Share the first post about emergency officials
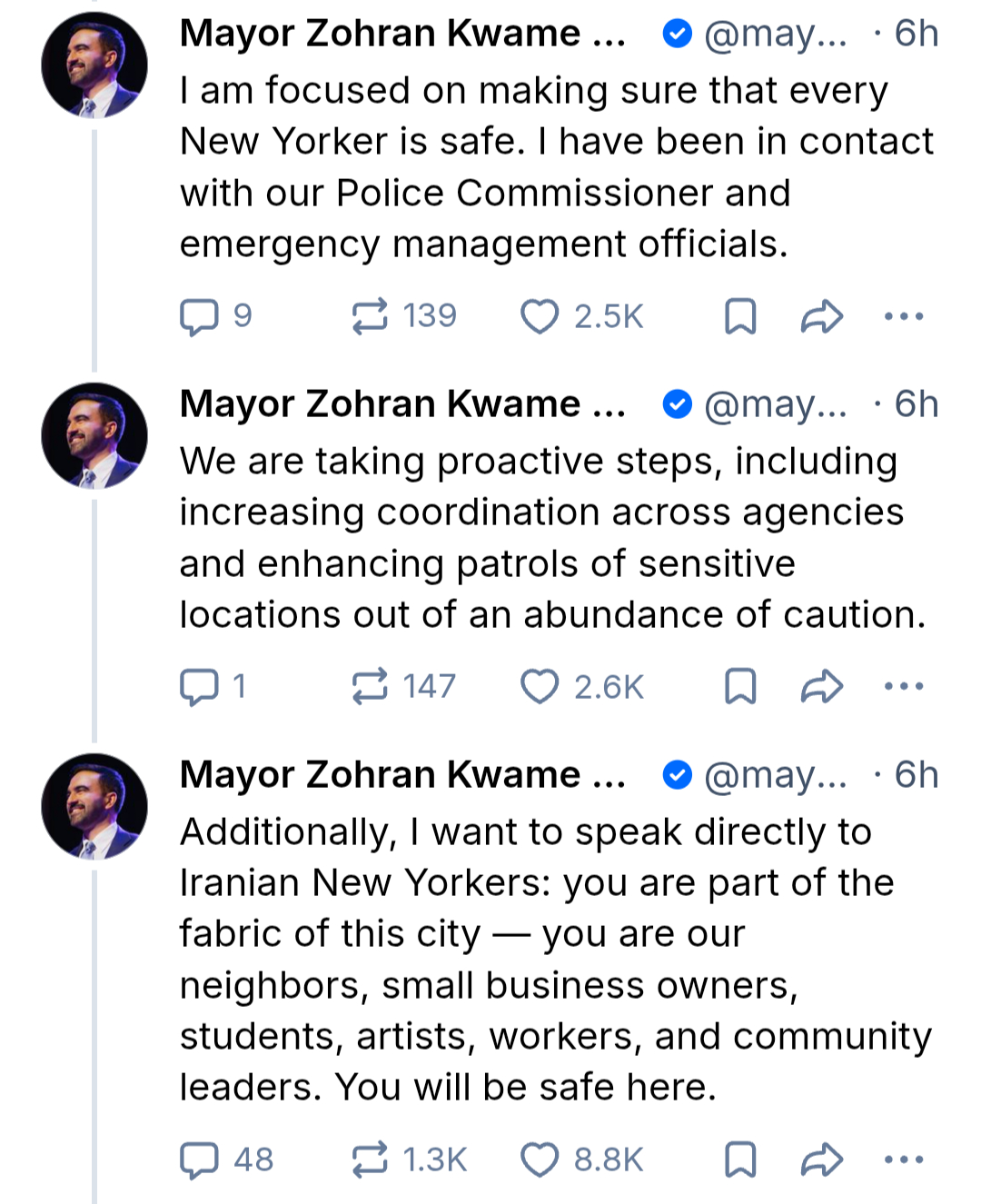981x1204 pixels. pyautogui.click(x=822, y=316)
